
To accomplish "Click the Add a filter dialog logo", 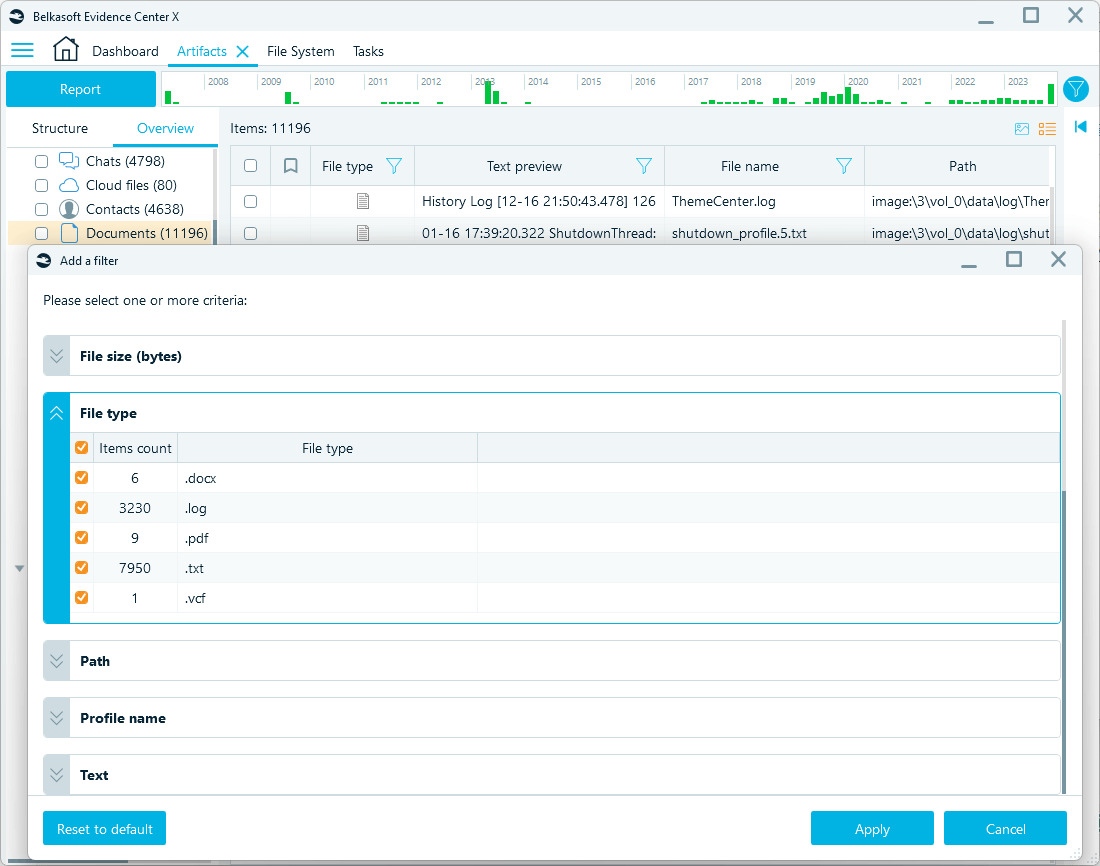I will click(x=44, y=260).
